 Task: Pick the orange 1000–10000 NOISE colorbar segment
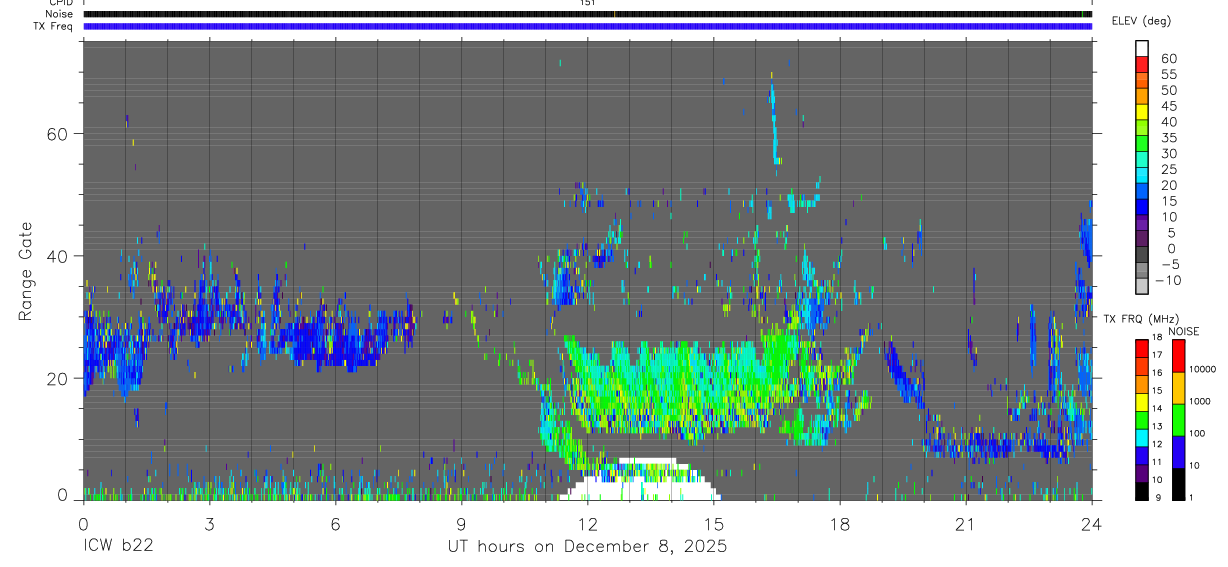point(1179,388)
